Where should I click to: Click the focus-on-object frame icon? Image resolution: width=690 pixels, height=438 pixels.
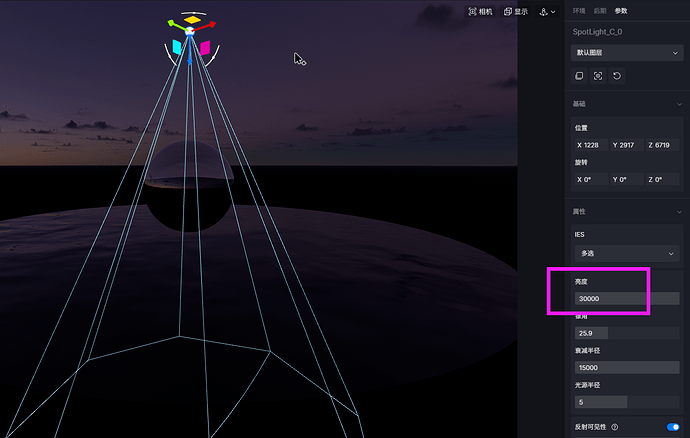coord(598,76)
